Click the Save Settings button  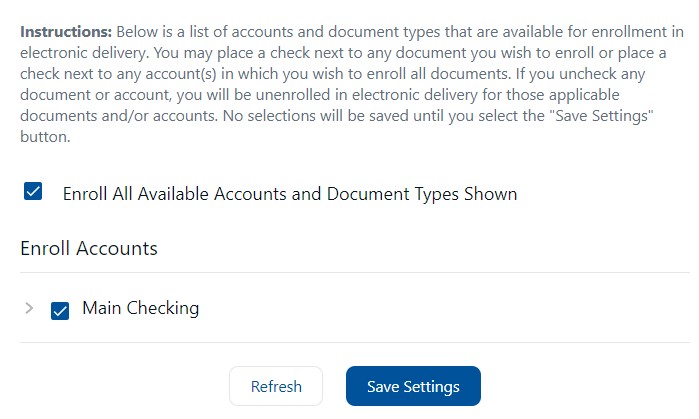(x=413, y=386)
